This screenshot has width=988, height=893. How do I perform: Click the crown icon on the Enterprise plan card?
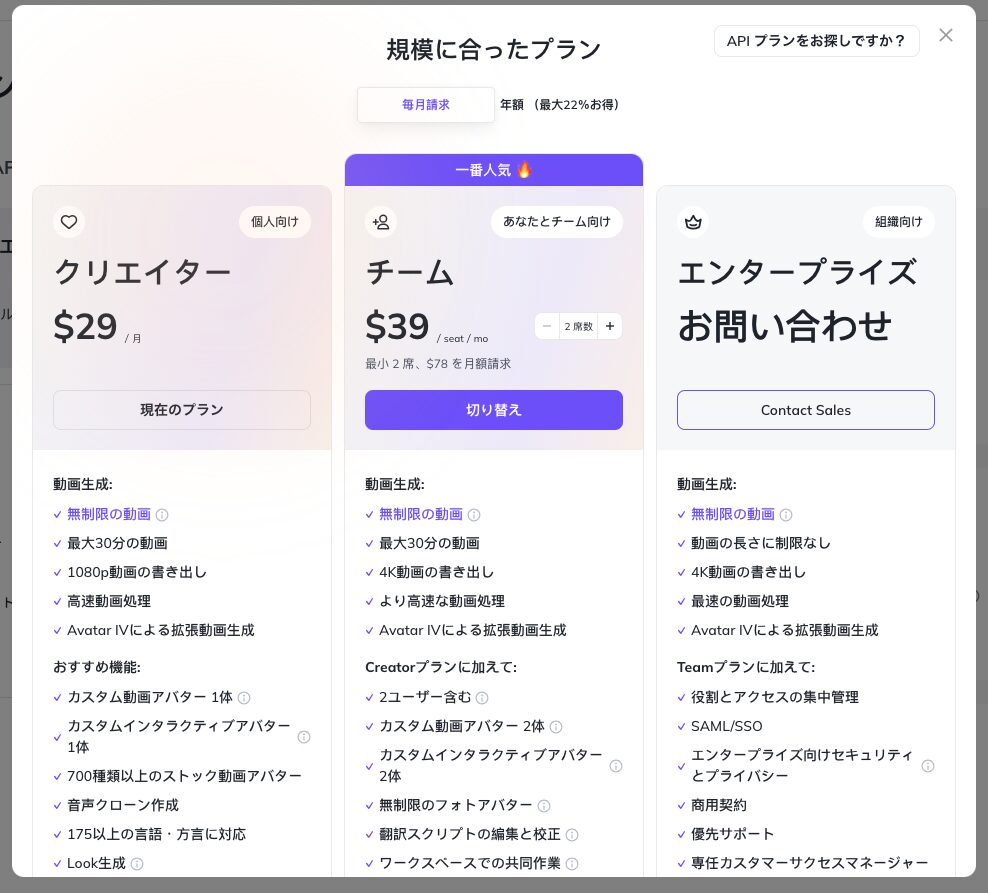pos(693,222)
